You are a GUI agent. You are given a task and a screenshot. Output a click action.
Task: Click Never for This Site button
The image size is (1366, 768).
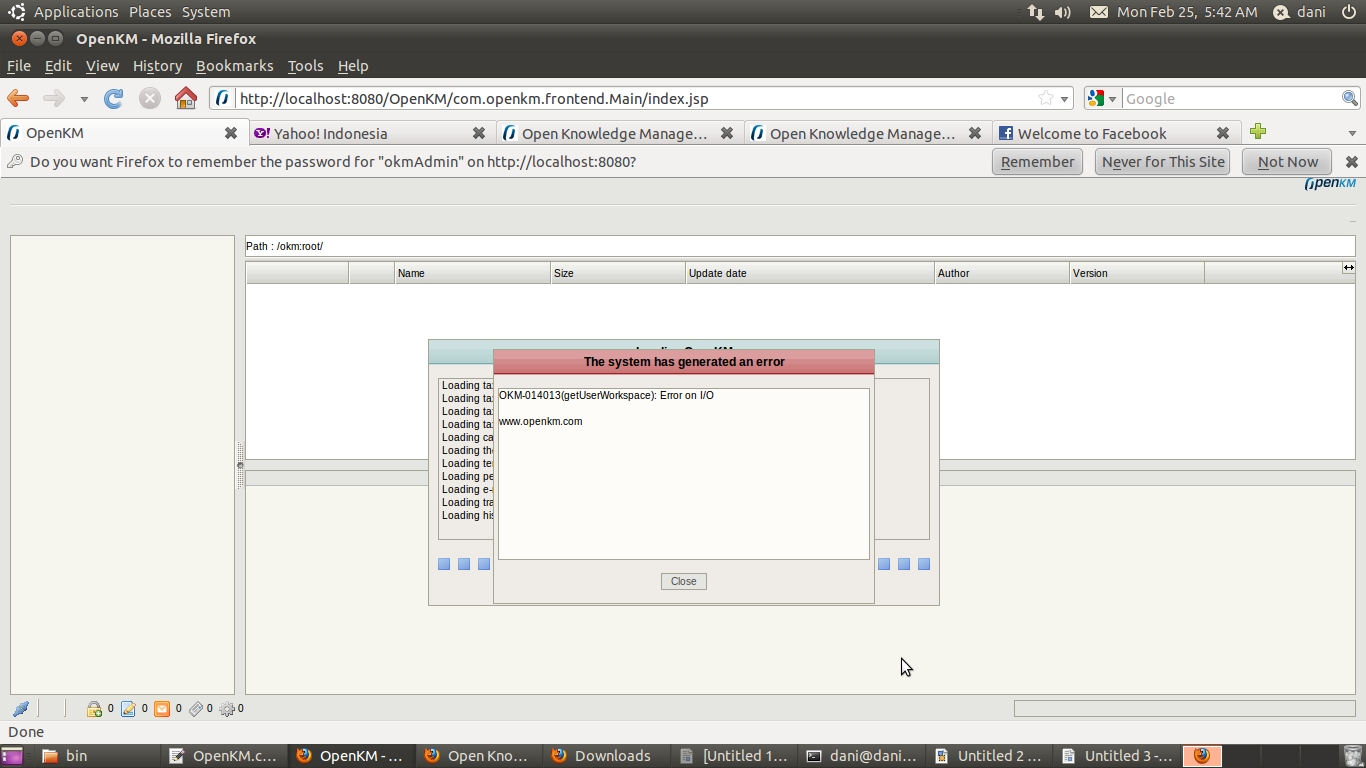(x=1163, y=162)
